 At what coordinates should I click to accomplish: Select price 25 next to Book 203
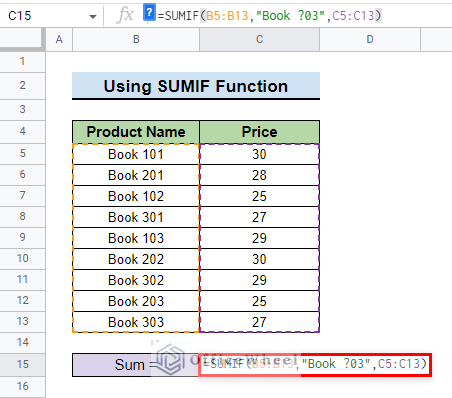click(x=259, y=301)
